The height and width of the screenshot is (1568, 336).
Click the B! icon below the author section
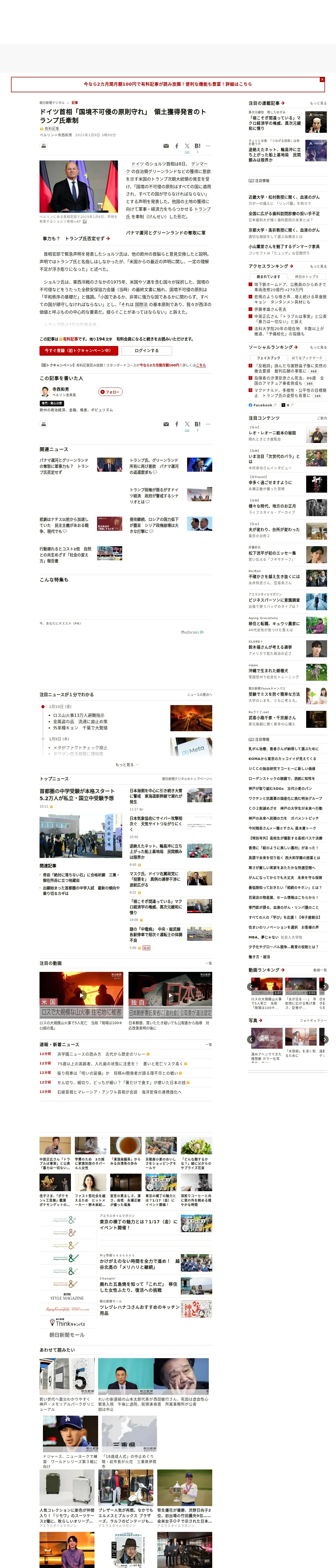198,424
